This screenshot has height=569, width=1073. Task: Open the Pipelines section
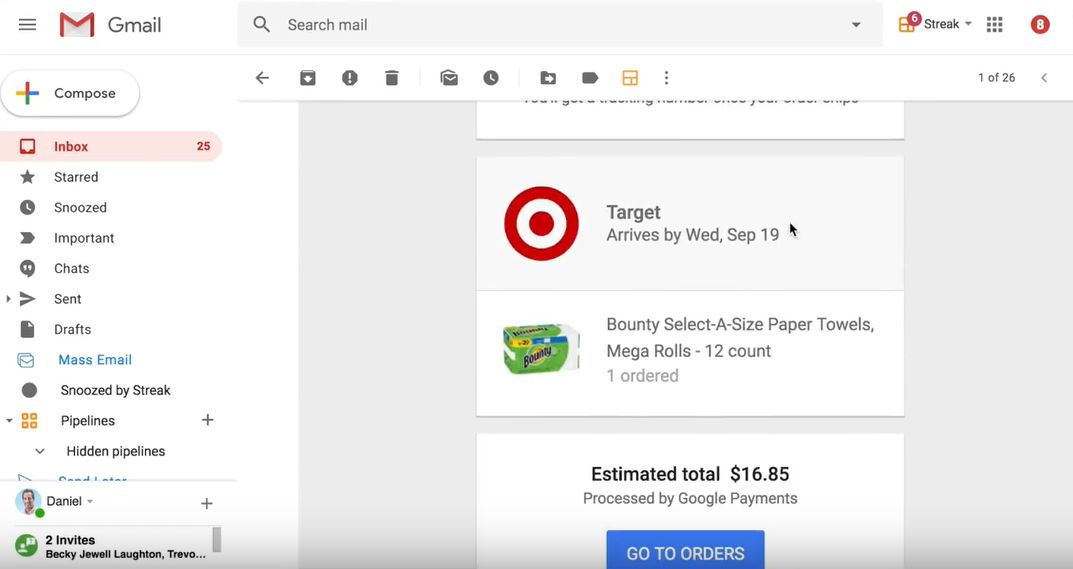88,420
